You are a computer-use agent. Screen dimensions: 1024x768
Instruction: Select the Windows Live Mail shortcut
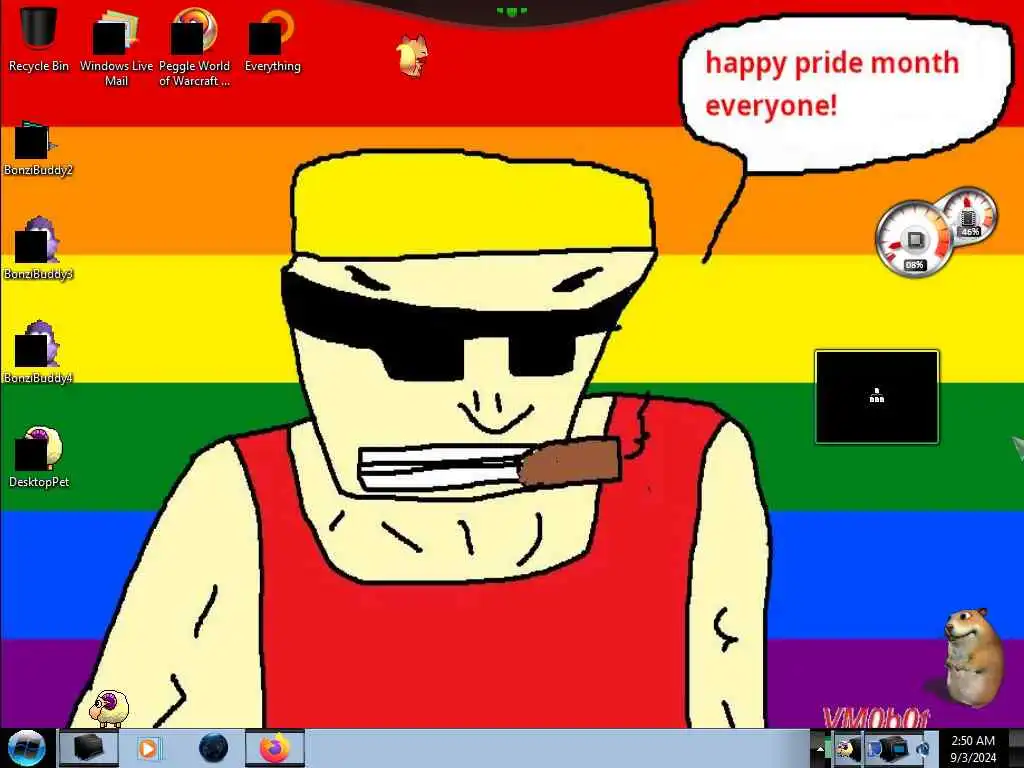[116, 47]
